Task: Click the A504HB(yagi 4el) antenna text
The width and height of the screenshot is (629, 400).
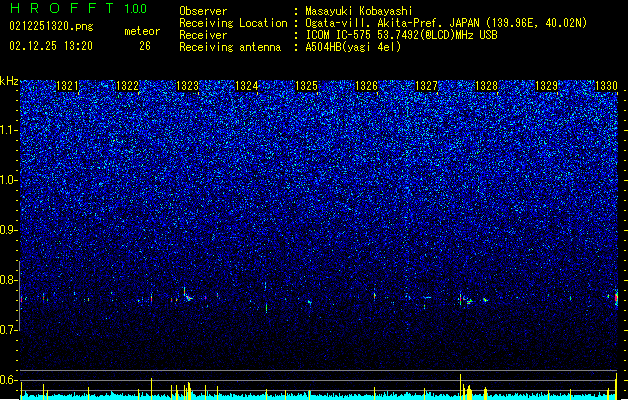Action: pyautogui.click(x=353, y=47)
